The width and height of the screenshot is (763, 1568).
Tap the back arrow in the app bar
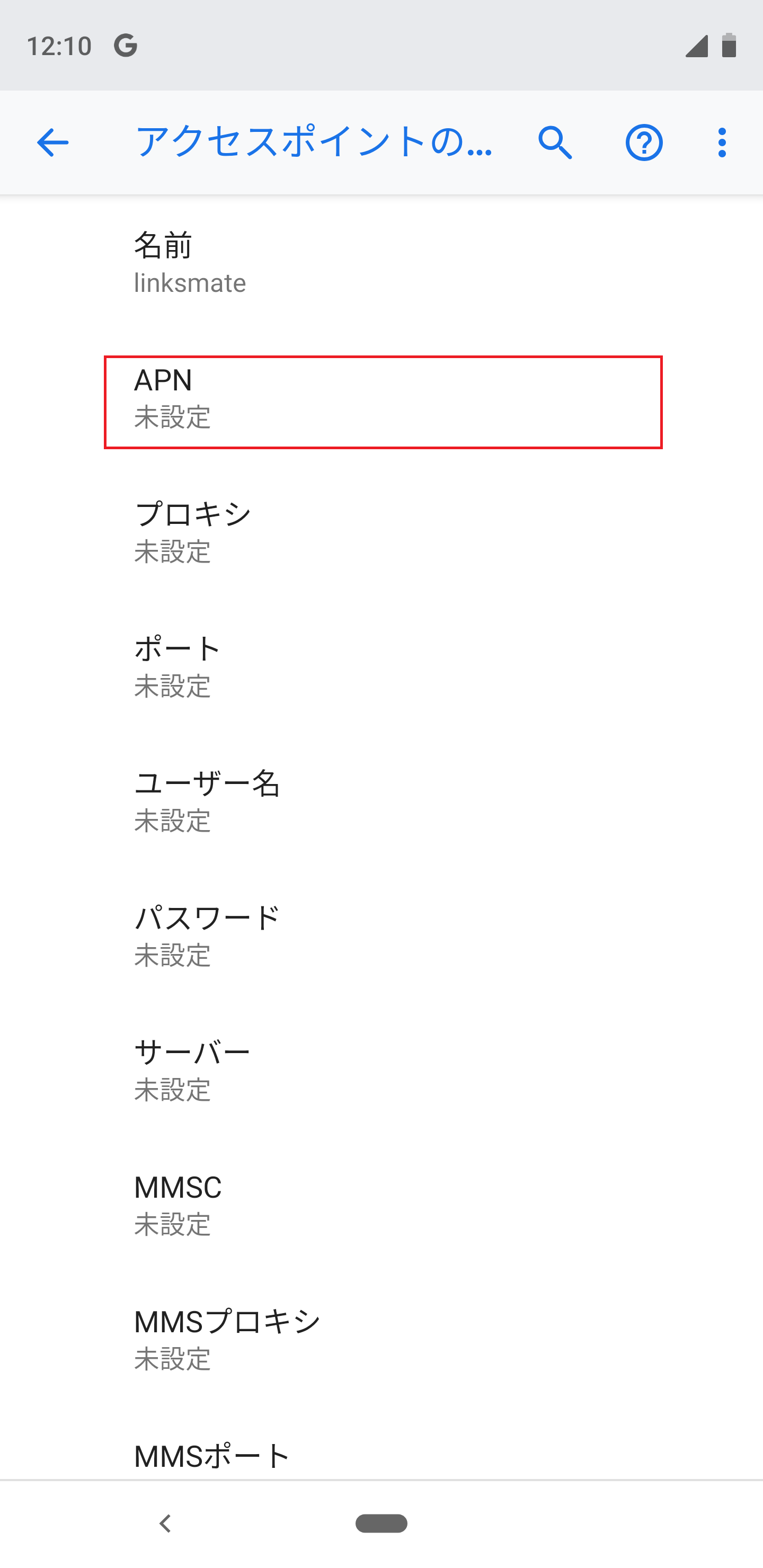point(51,142)
